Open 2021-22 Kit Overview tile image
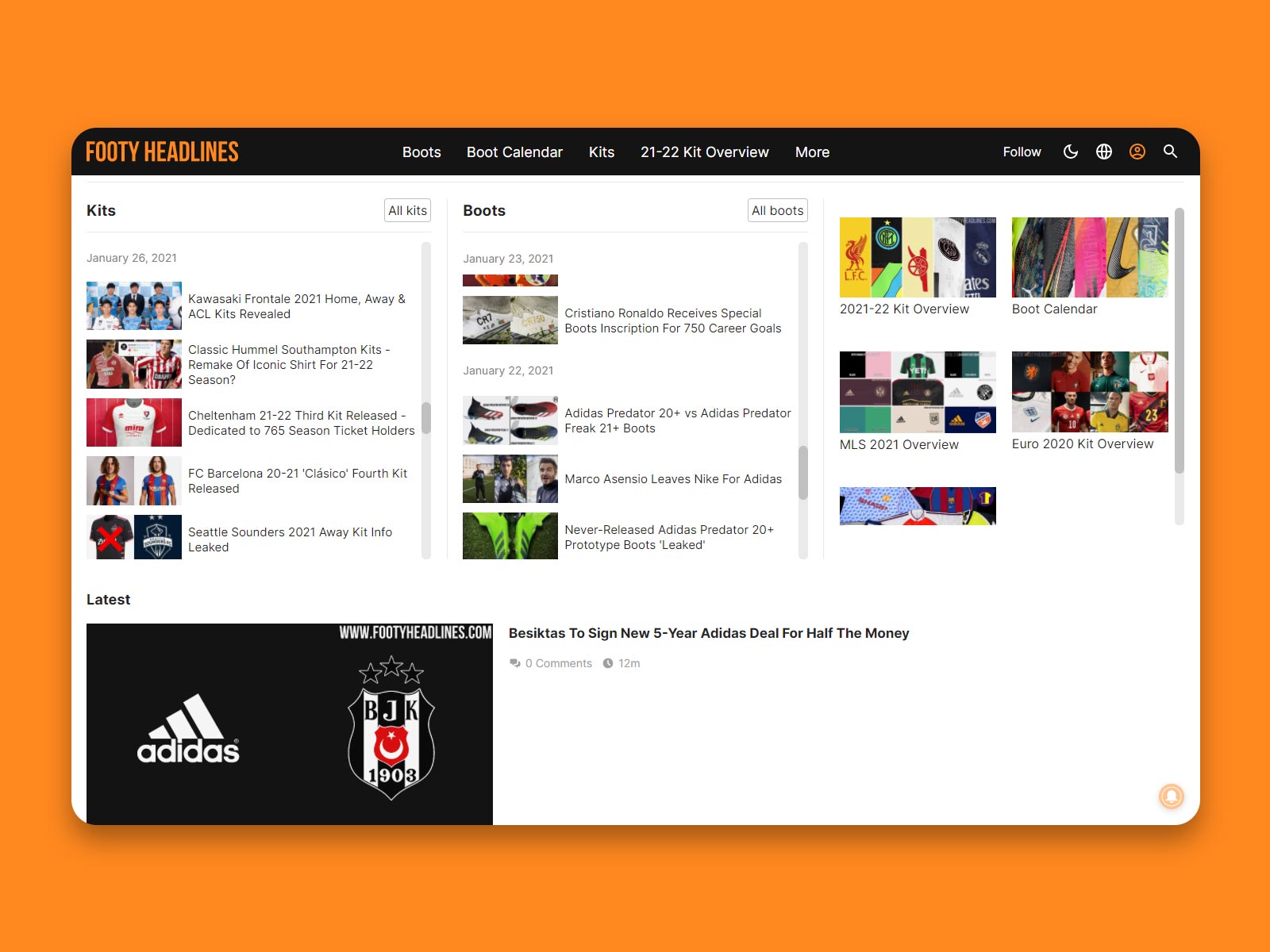Image resolution: width=1270 pixels, height=952 pixels. (x=918, y=257)
